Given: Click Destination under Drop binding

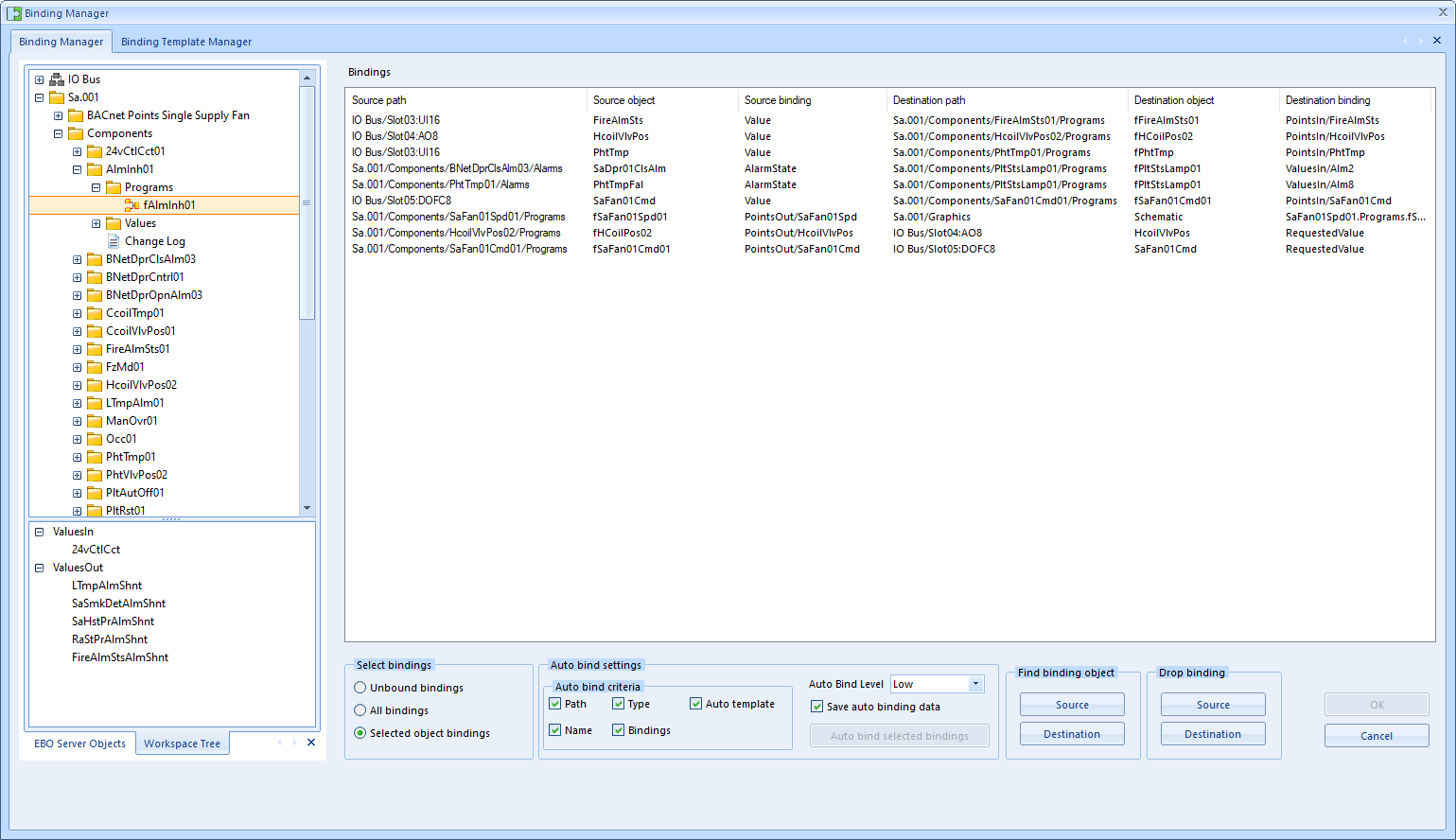Looking at the screenshot, I should click(1213, 734).
